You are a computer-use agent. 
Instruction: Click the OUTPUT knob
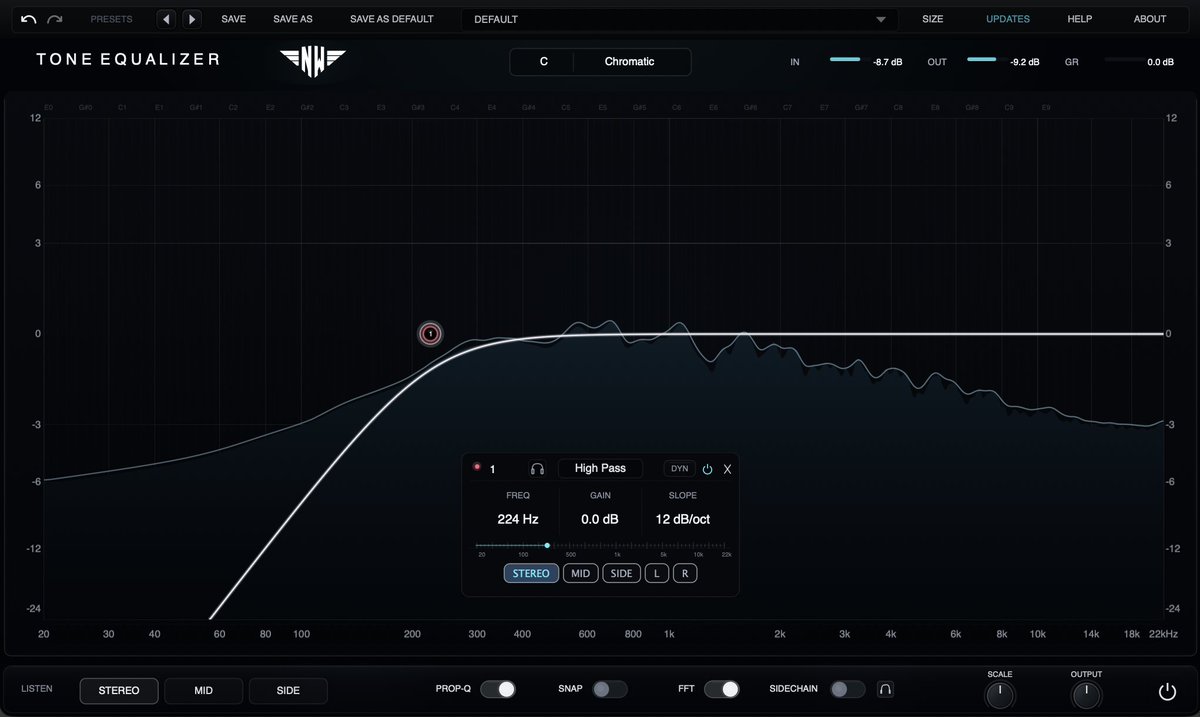point(1086,695)
